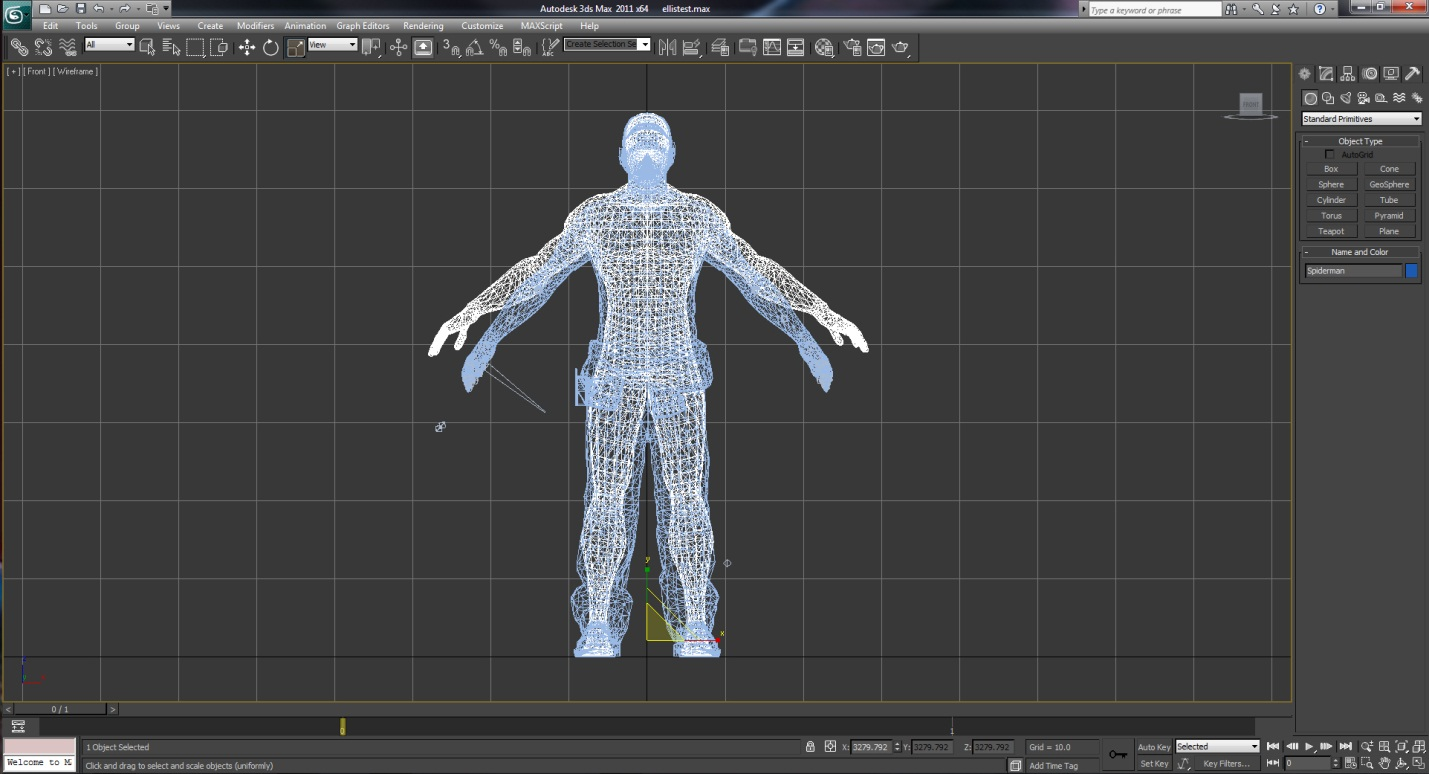Switch to the Hierarchy panel
1429x774 pixels.
coord(1348,74)
